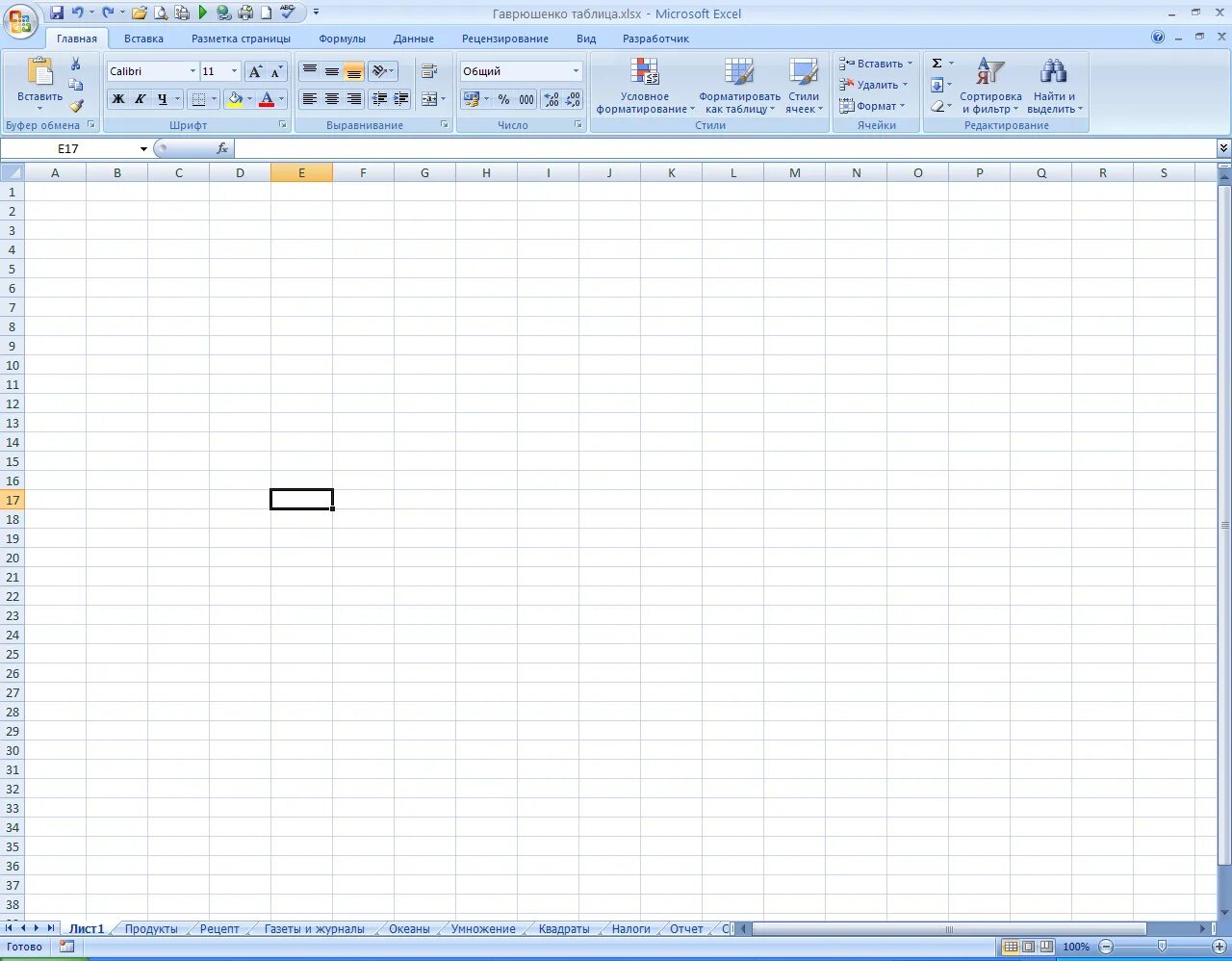Adjust the zoom slider handle
Screen dimensions: 1232x961
coord(1162,947)
